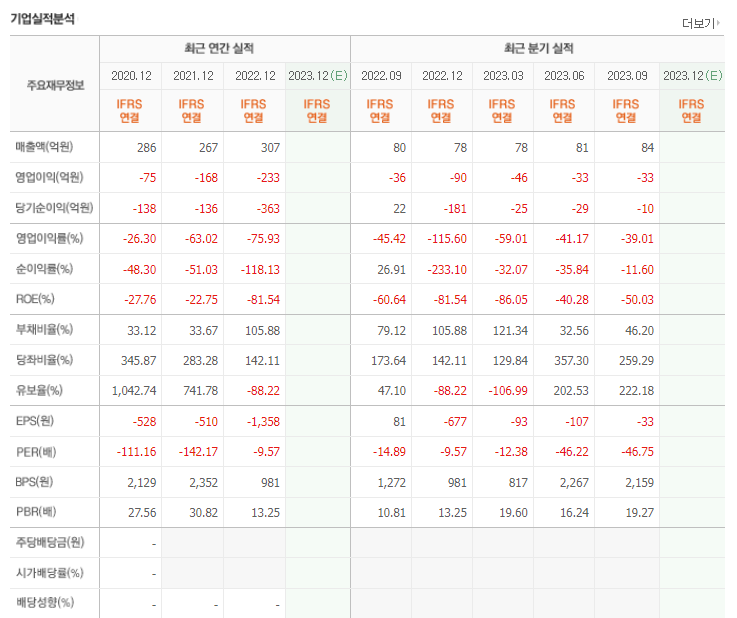Select the 최근 연간 실적 header
Viewport: 737px width, 618px height.
(x=219, y=48)
